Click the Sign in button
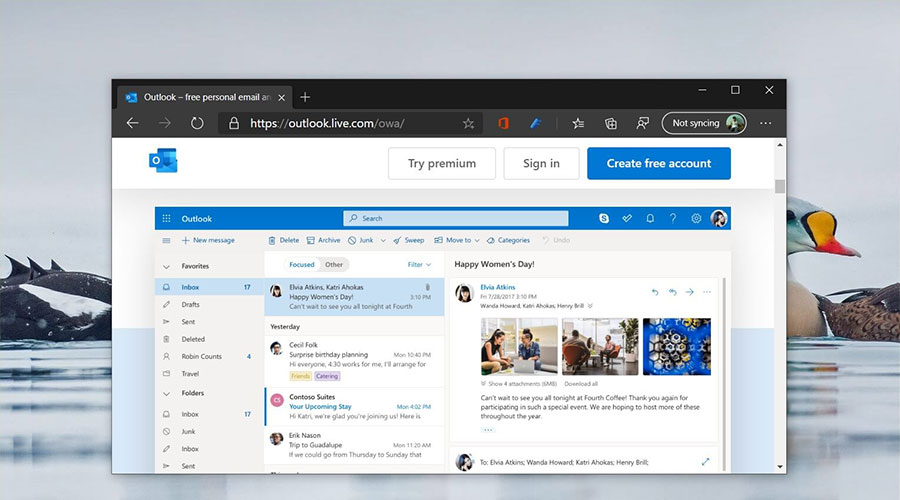The height and width of the screenshot is (500, 900). pos(541,164)
